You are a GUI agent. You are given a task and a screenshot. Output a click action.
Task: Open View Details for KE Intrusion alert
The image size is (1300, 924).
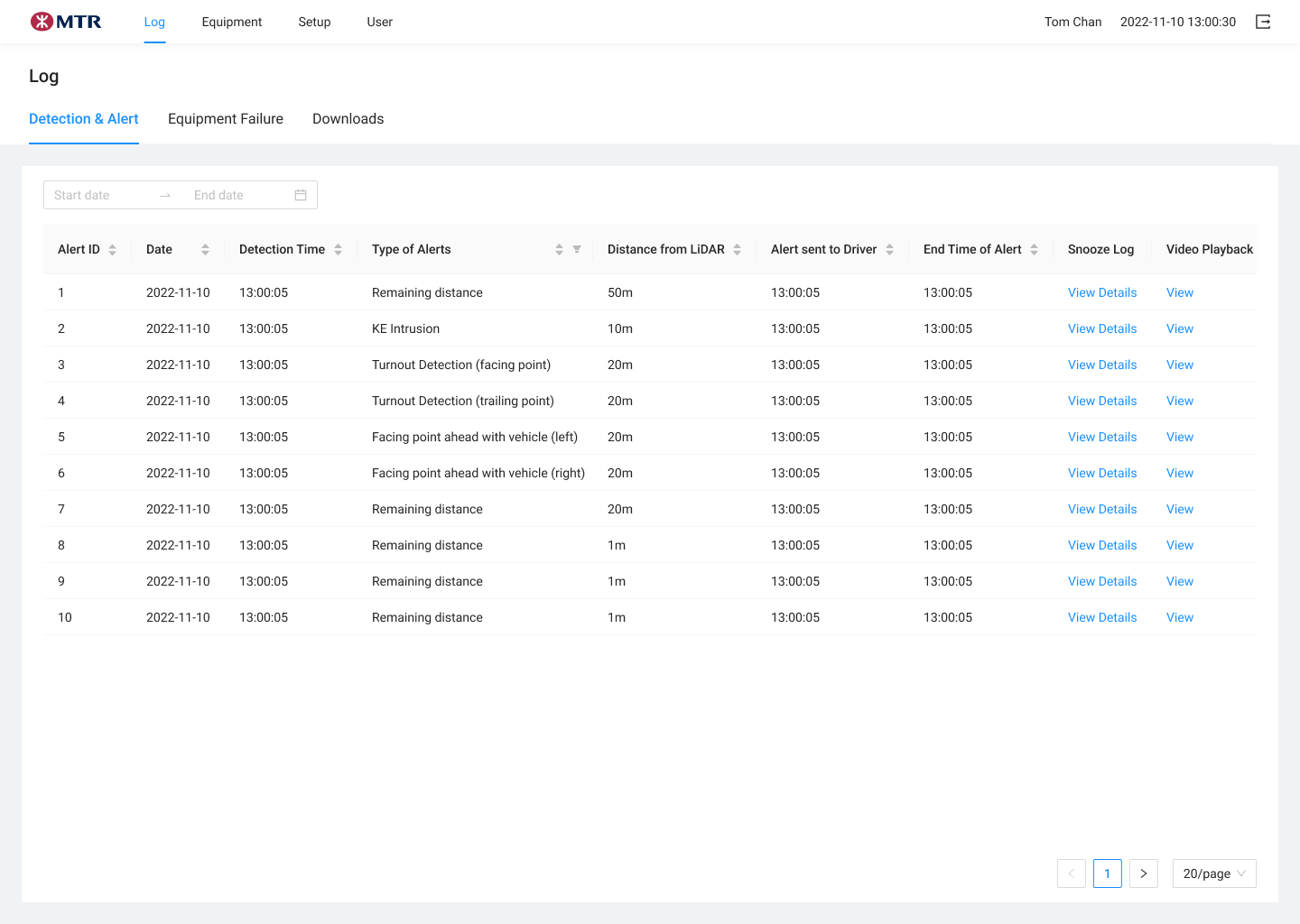tap(1102, 328)
